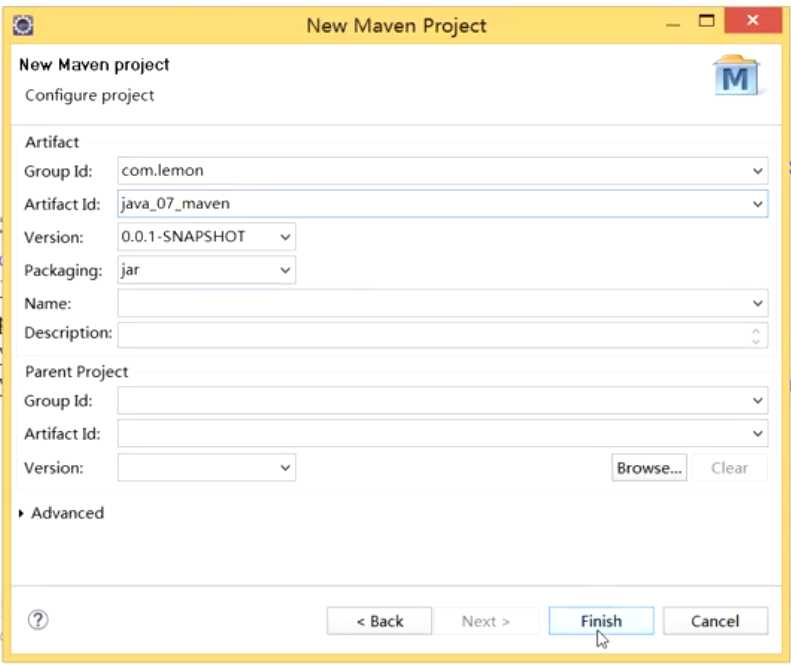This screenshot has height=665, width=791.
Task: Minimize the New Maven Project dialog
Action: click(673, 25)
